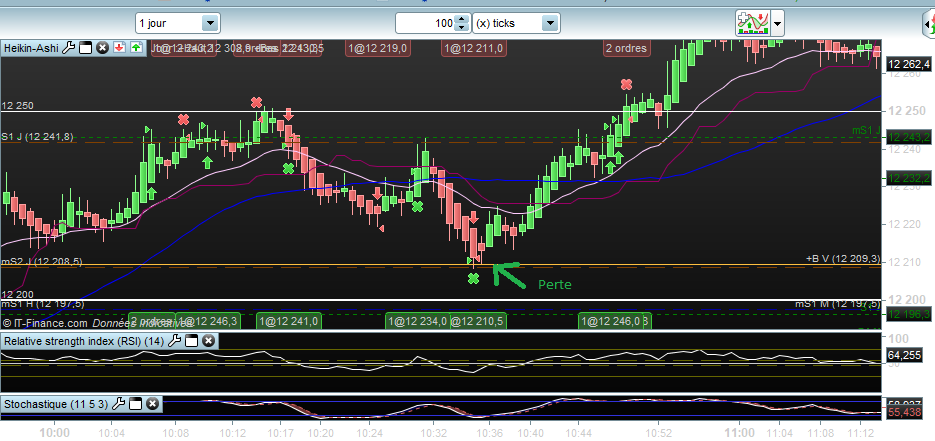Select the buy order tag @12 210,5
The image size is (935, 441).
(x=478, y=321)
